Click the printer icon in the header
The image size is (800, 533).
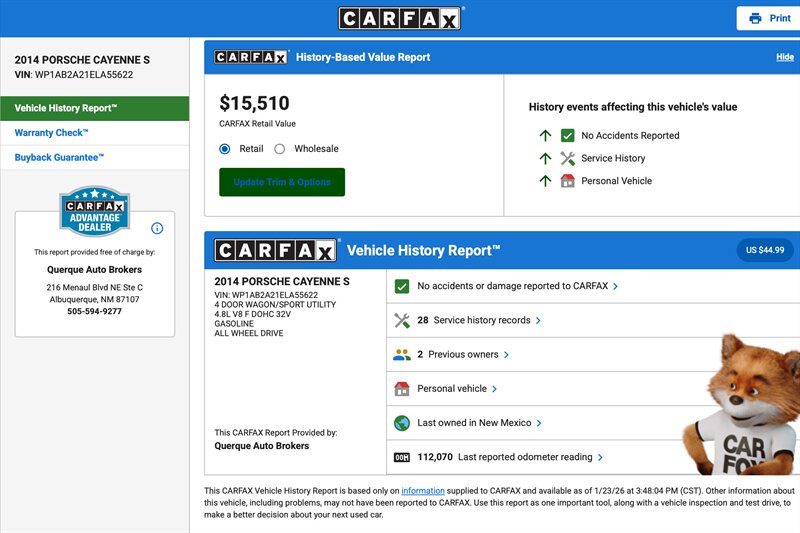pos(755,18)
